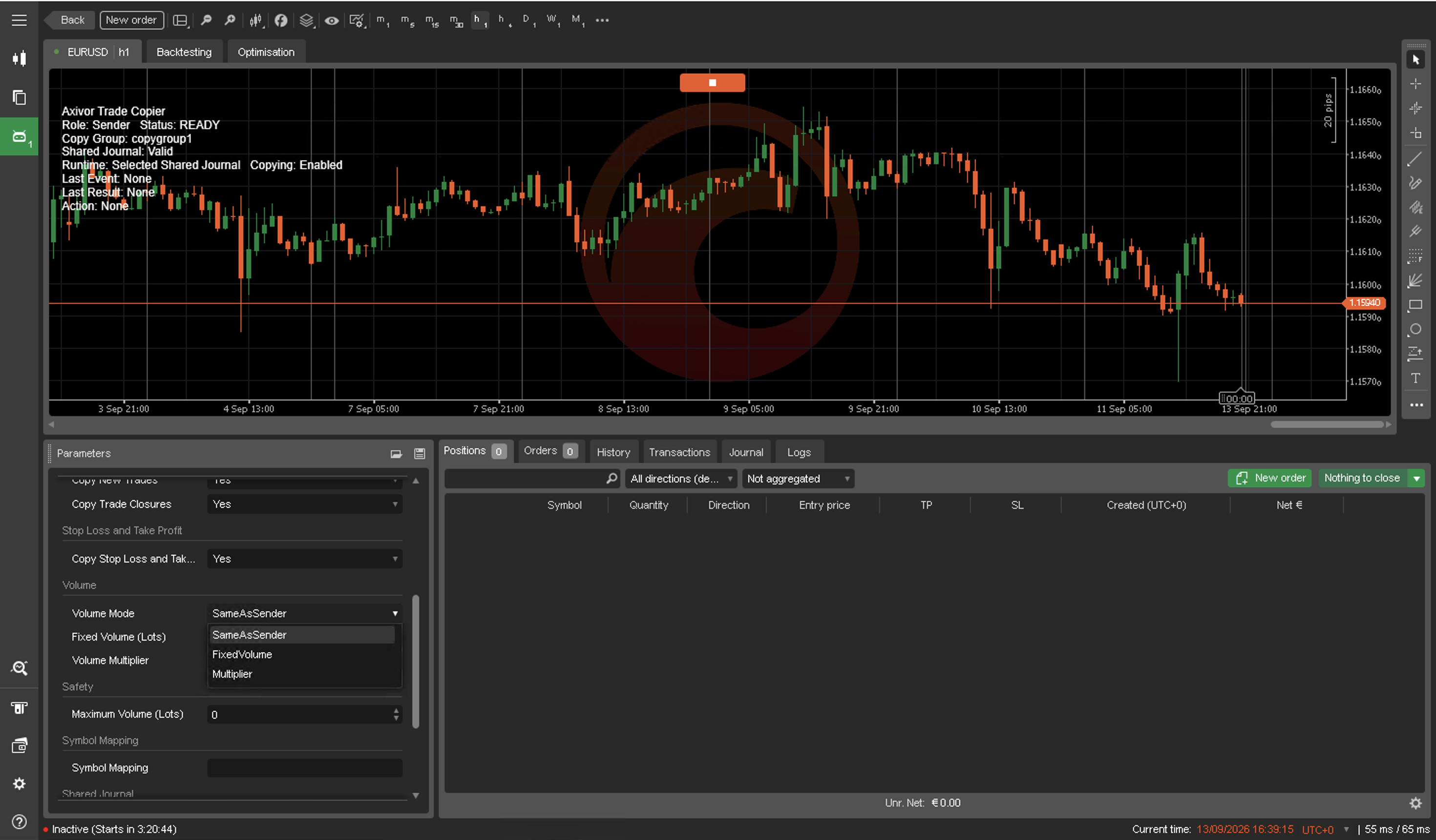
Task: Open the History tab
Action: tap(613, 453)
